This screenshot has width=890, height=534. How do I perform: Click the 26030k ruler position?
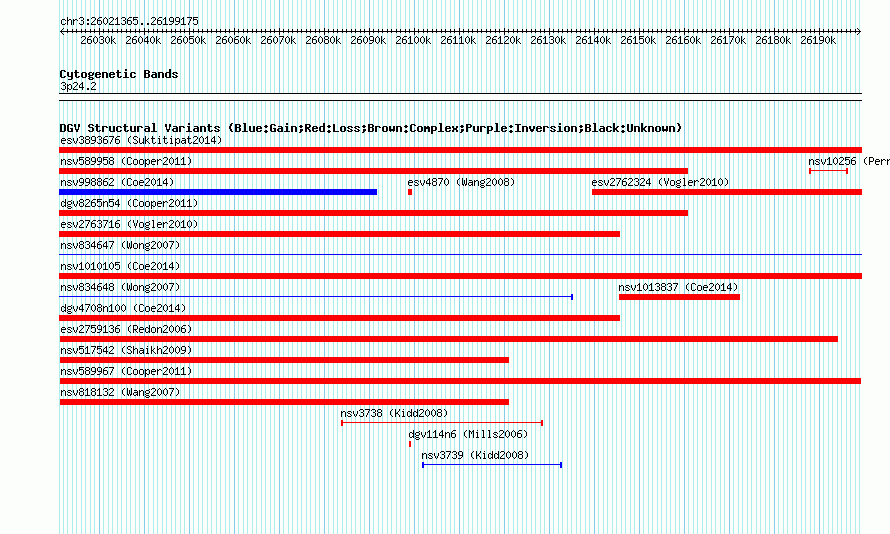coord(98,40)
